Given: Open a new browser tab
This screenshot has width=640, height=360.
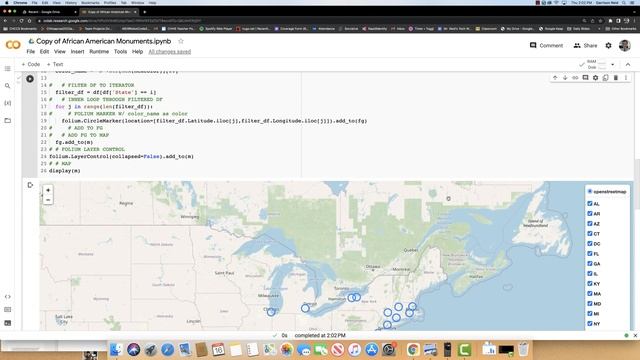Looking at the screenshot, I should pyautogui.click(x=144, y=12).
